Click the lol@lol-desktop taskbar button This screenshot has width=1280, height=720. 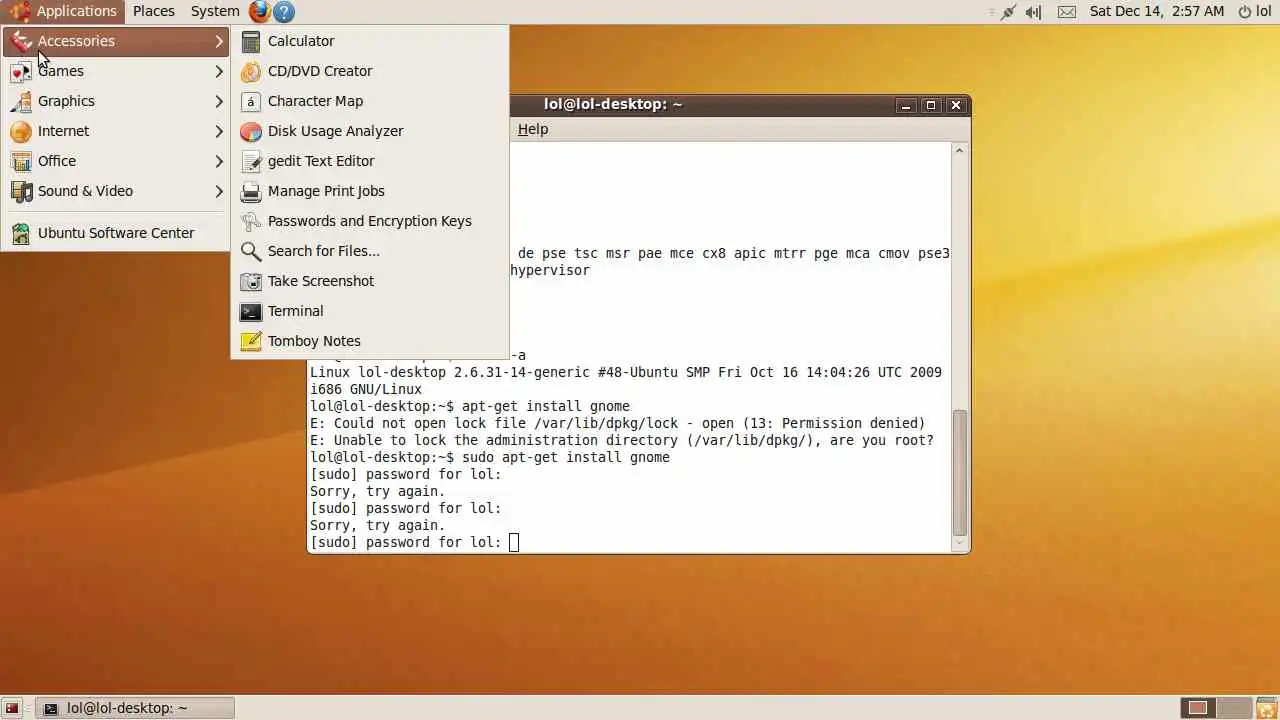(136, 708)
